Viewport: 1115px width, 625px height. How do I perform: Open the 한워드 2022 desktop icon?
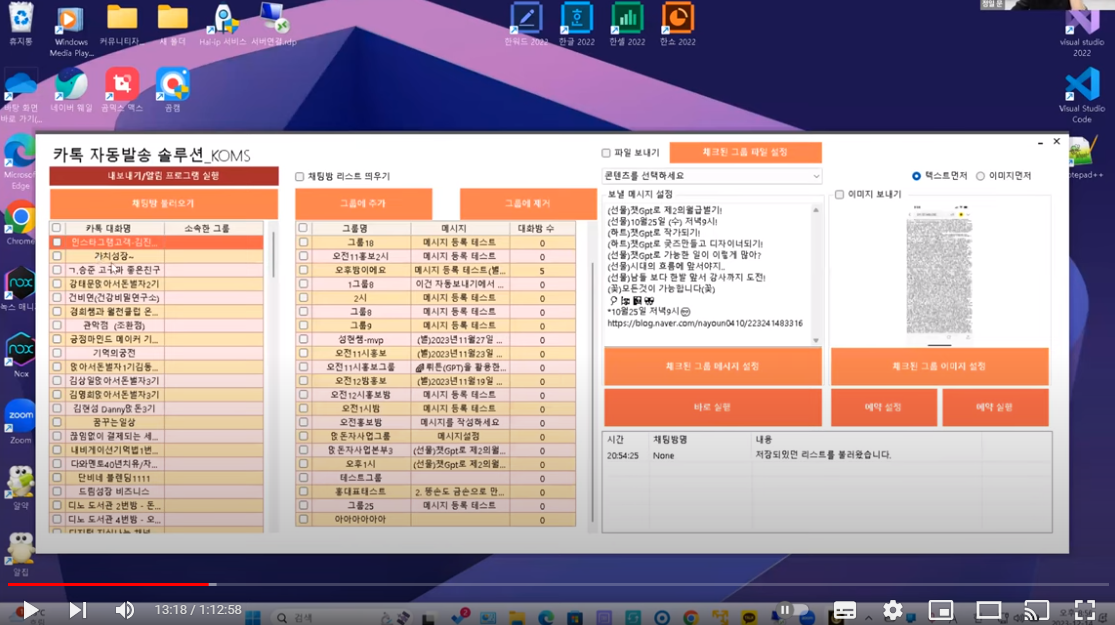526,24
